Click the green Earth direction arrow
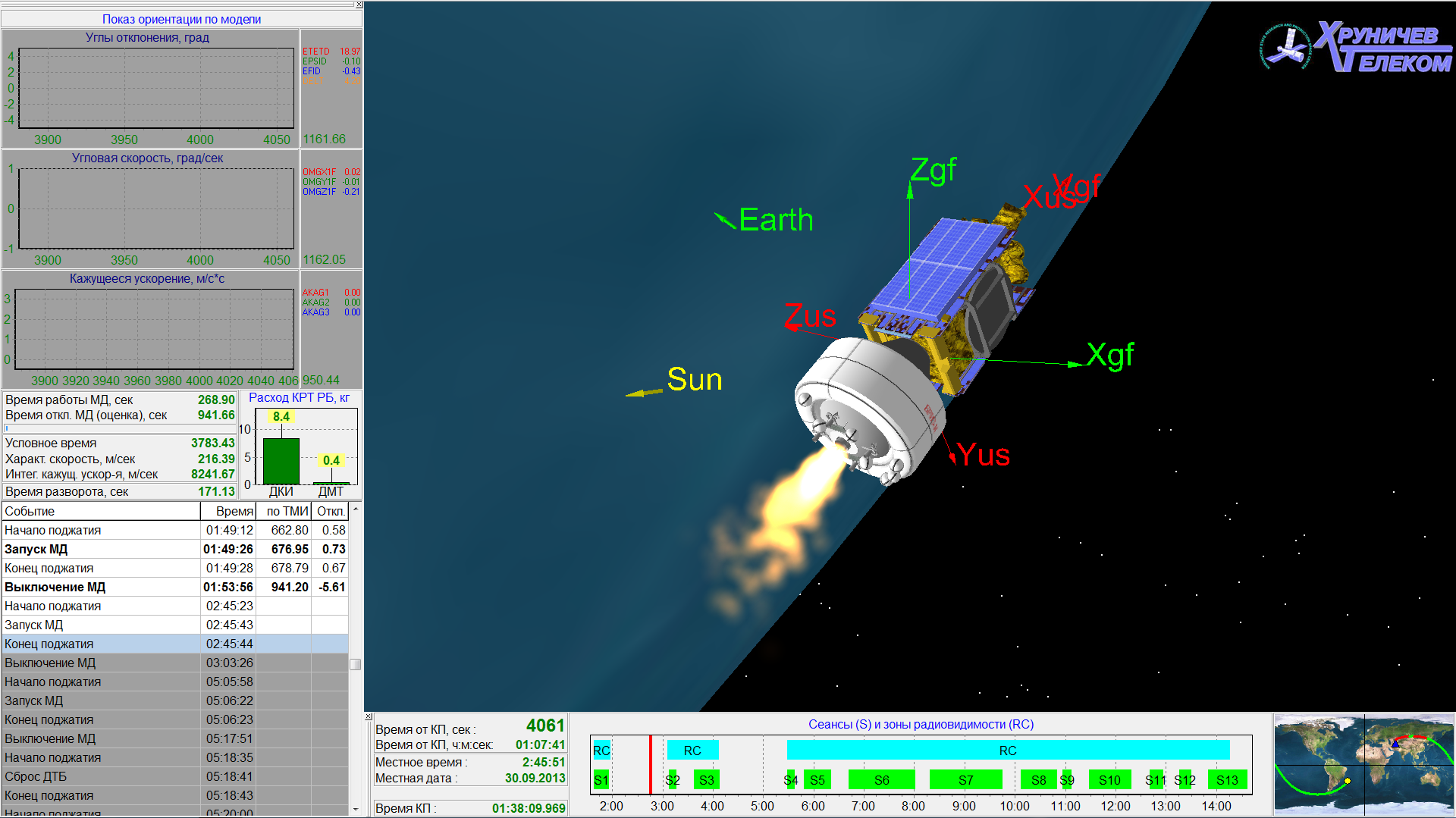This screenshot has width=1456, height=818. pos(725,221)
